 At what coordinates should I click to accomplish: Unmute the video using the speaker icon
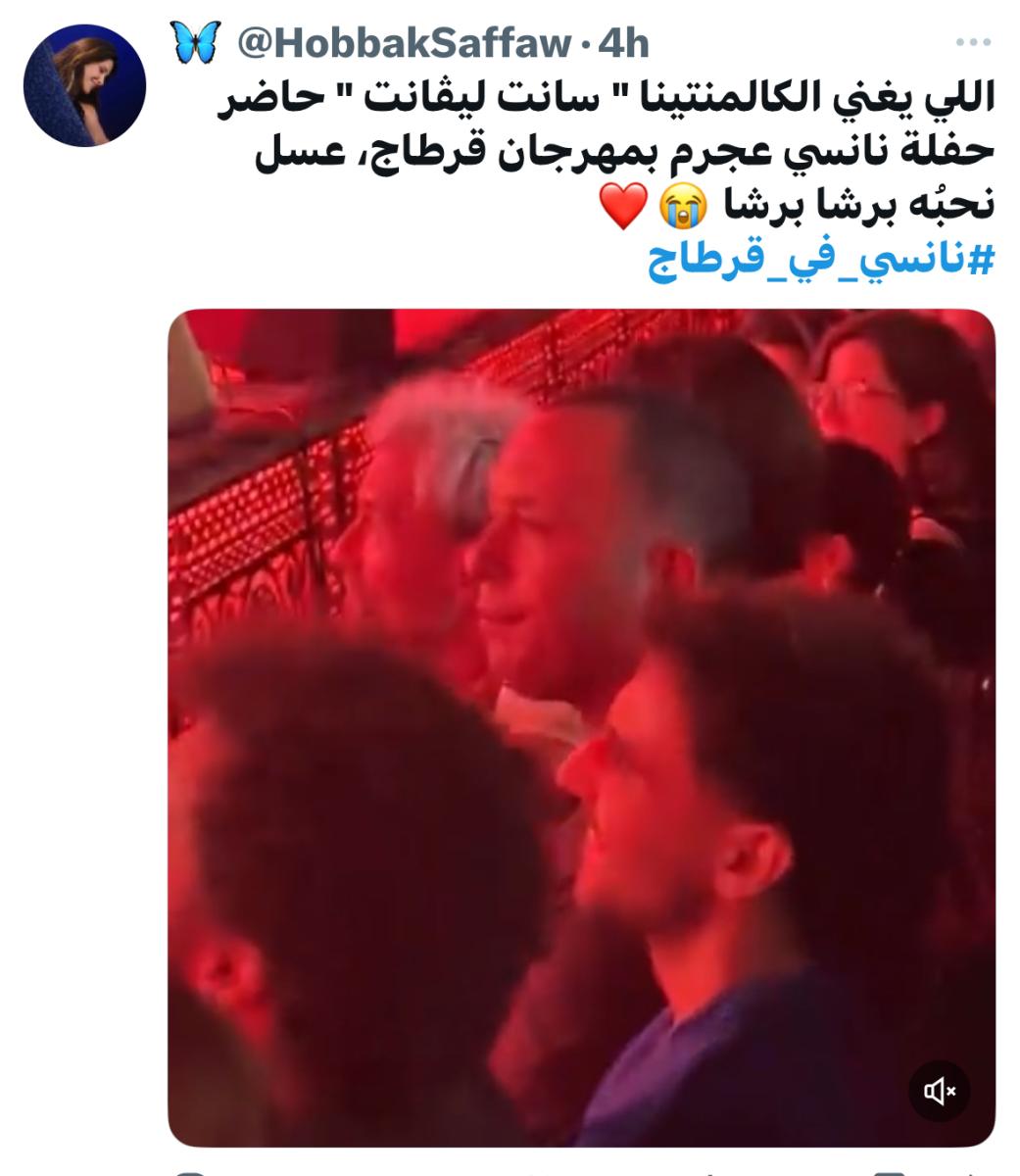(x=938, y=1091)
